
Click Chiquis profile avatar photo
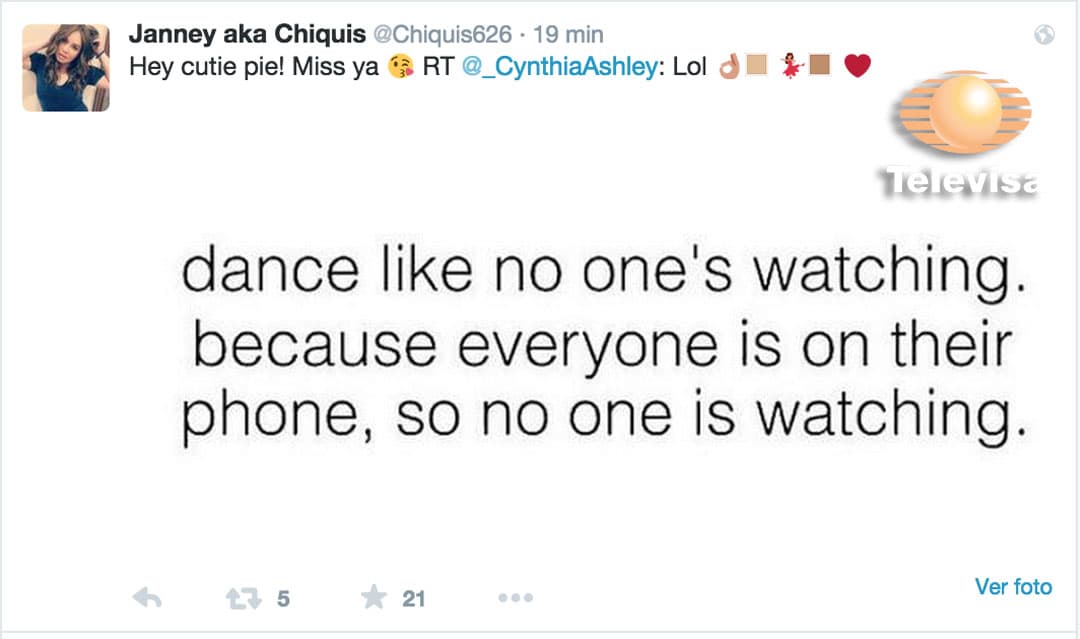(66, 67)
